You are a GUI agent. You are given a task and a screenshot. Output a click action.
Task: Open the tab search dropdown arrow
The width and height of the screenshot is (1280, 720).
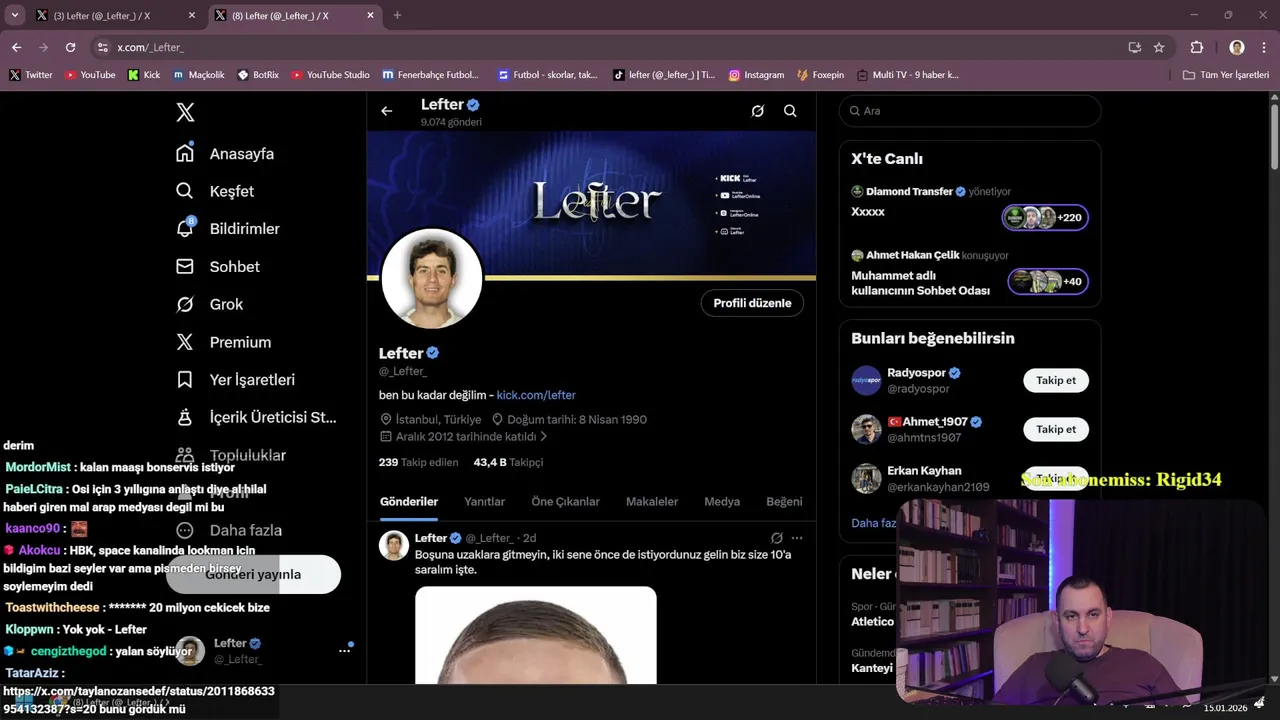click(x=14, y=15)
